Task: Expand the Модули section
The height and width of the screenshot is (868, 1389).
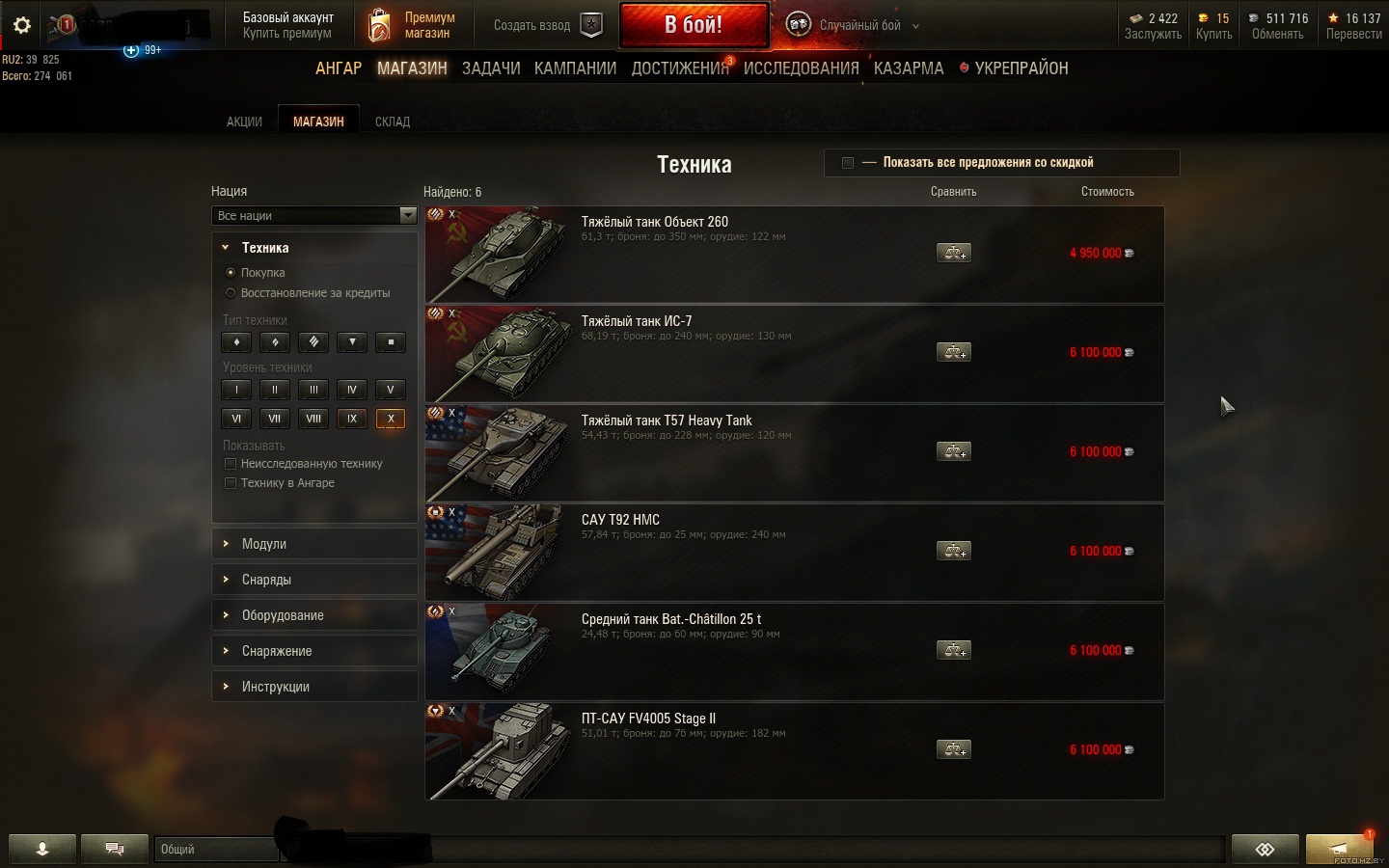Action: pyautogui.click(x=314, y=544)
